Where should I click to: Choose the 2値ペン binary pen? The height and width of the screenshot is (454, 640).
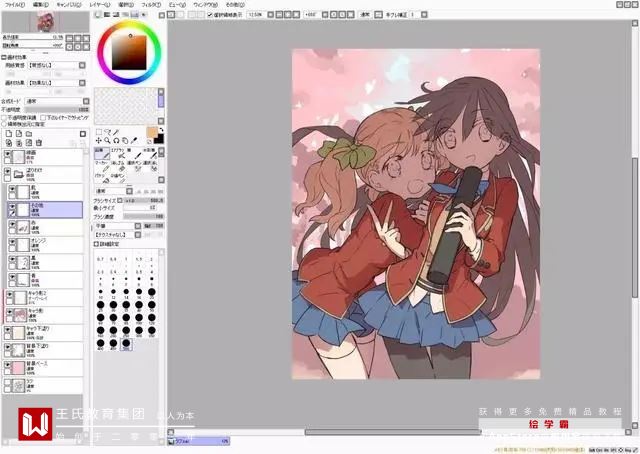(x=118, y=178)
